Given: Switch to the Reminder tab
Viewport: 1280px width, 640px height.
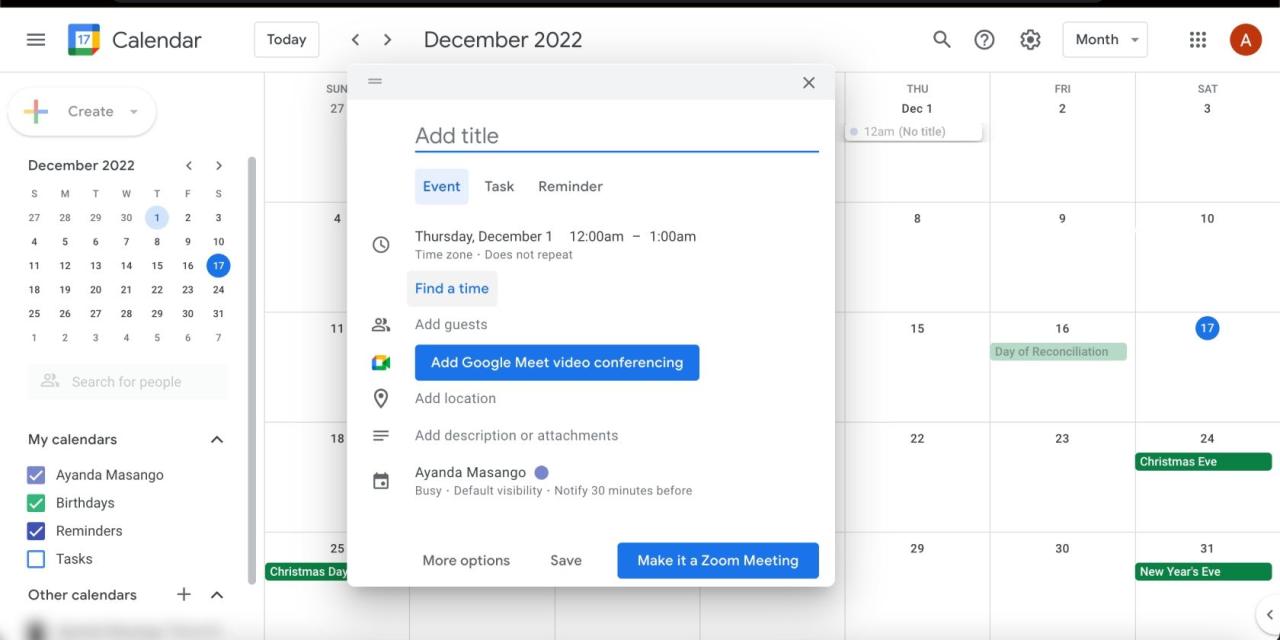Looking at the screenshot, I should (x=570, y=186).
